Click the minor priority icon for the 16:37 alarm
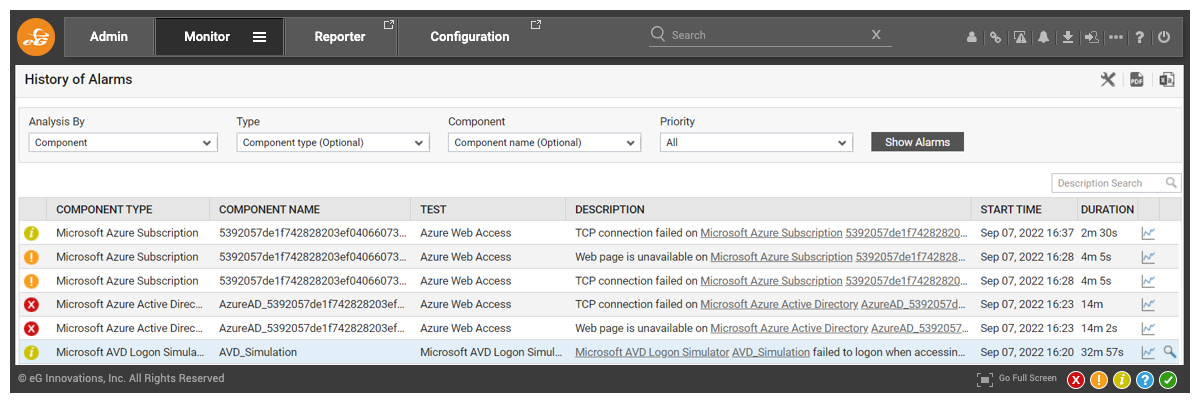This screenshot has width=1200, height=403. coord(31,233)
